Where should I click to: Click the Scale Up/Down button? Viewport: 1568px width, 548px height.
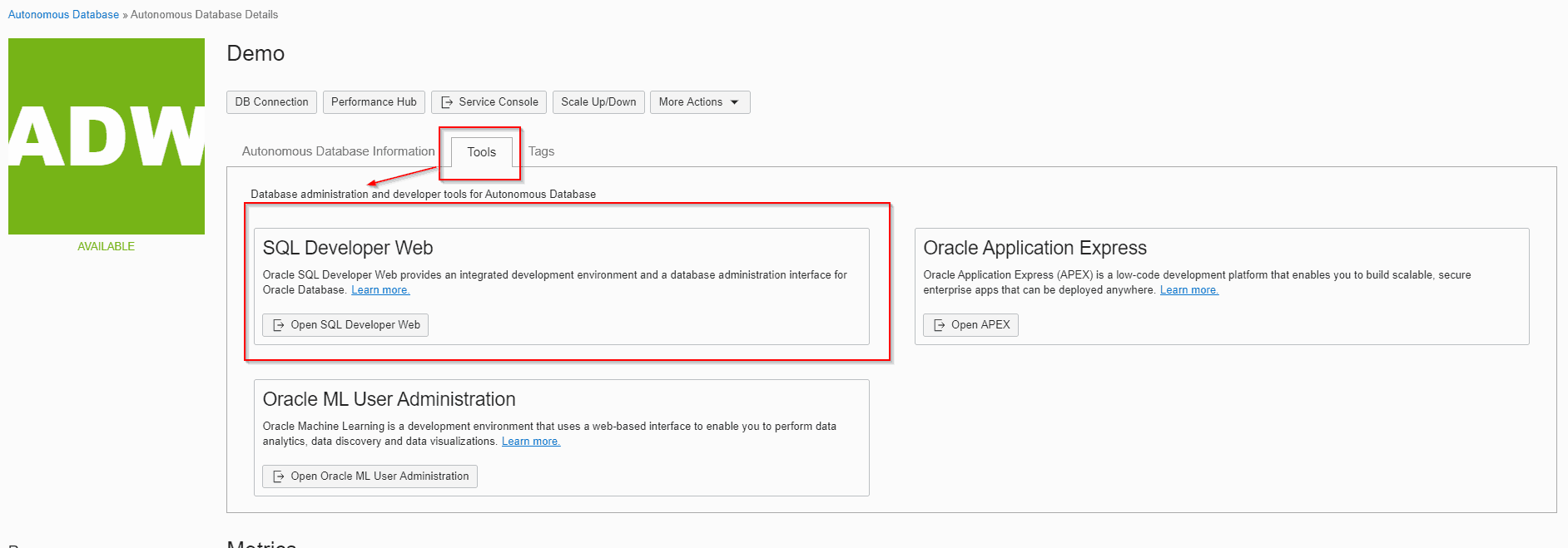click(x=598, y=102)
